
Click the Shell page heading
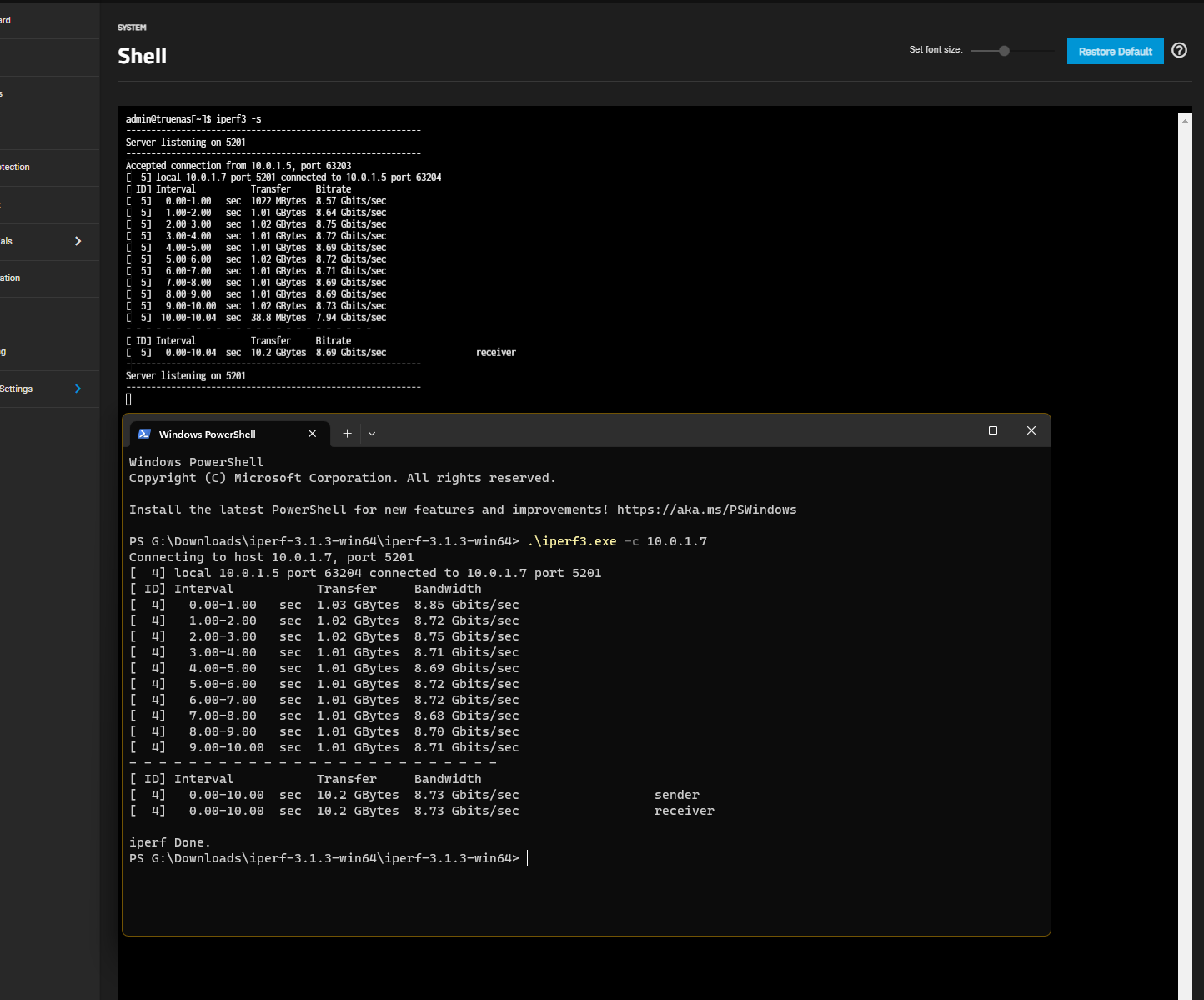[143, 56]
